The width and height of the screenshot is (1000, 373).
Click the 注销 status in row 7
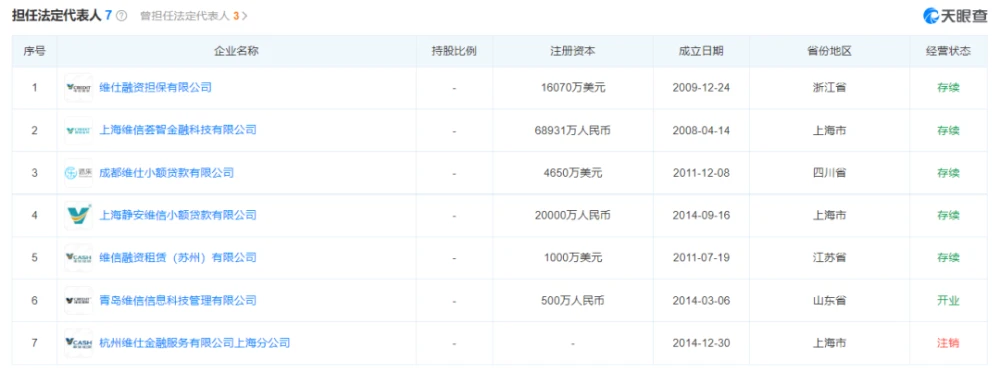pos(948,343)
